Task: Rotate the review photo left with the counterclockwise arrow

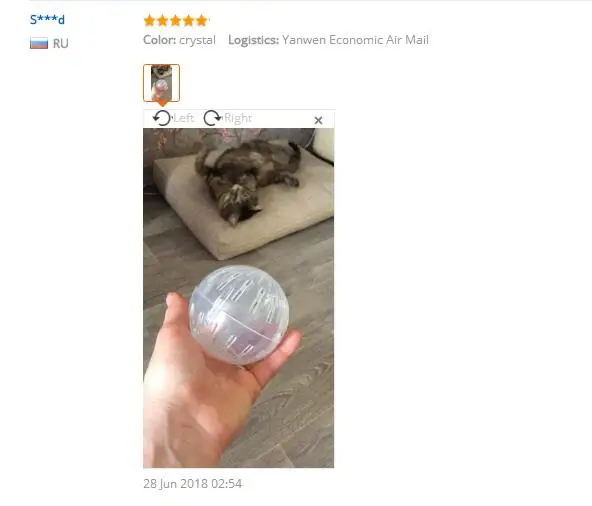Action: (x=162, y=118)
